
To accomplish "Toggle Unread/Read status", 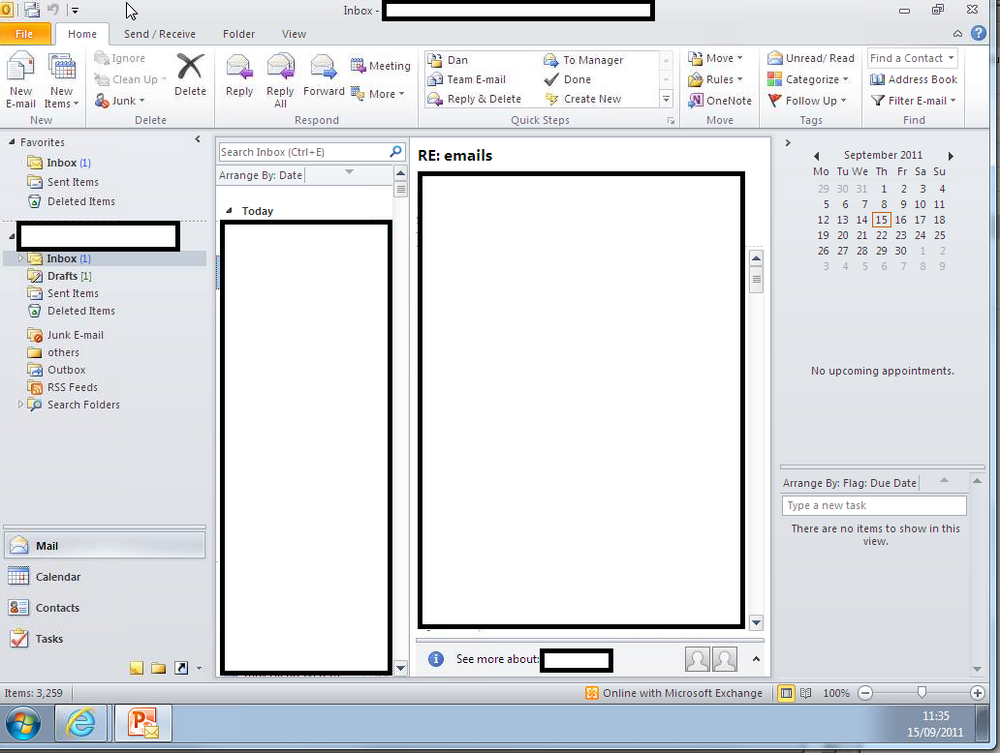I will tap(811, 58).
